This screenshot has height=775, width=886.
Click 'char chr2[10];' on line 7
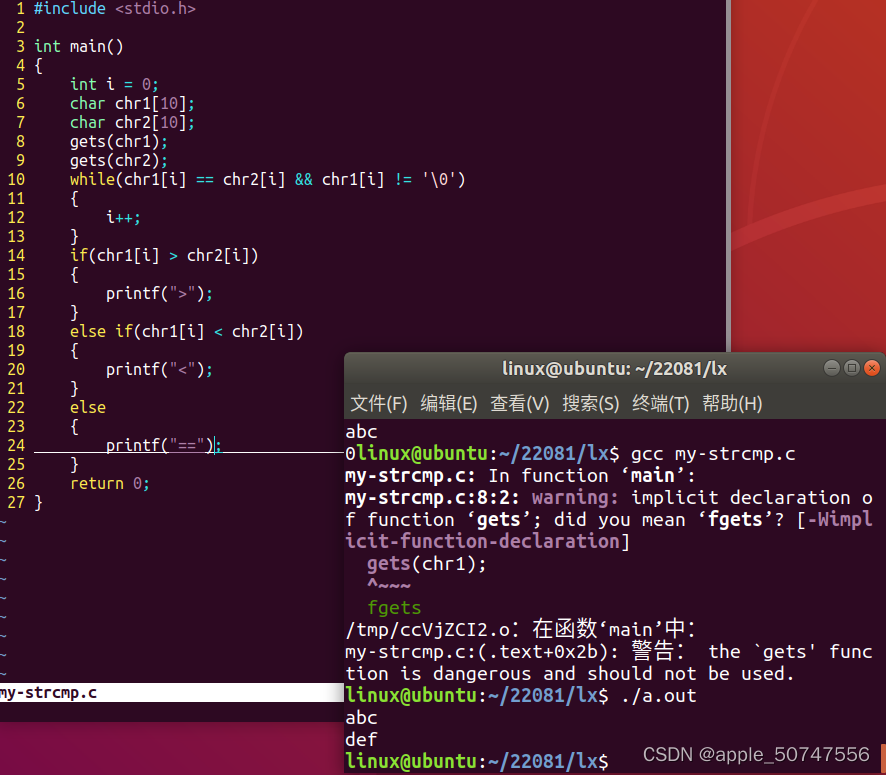tap(132, 123)
